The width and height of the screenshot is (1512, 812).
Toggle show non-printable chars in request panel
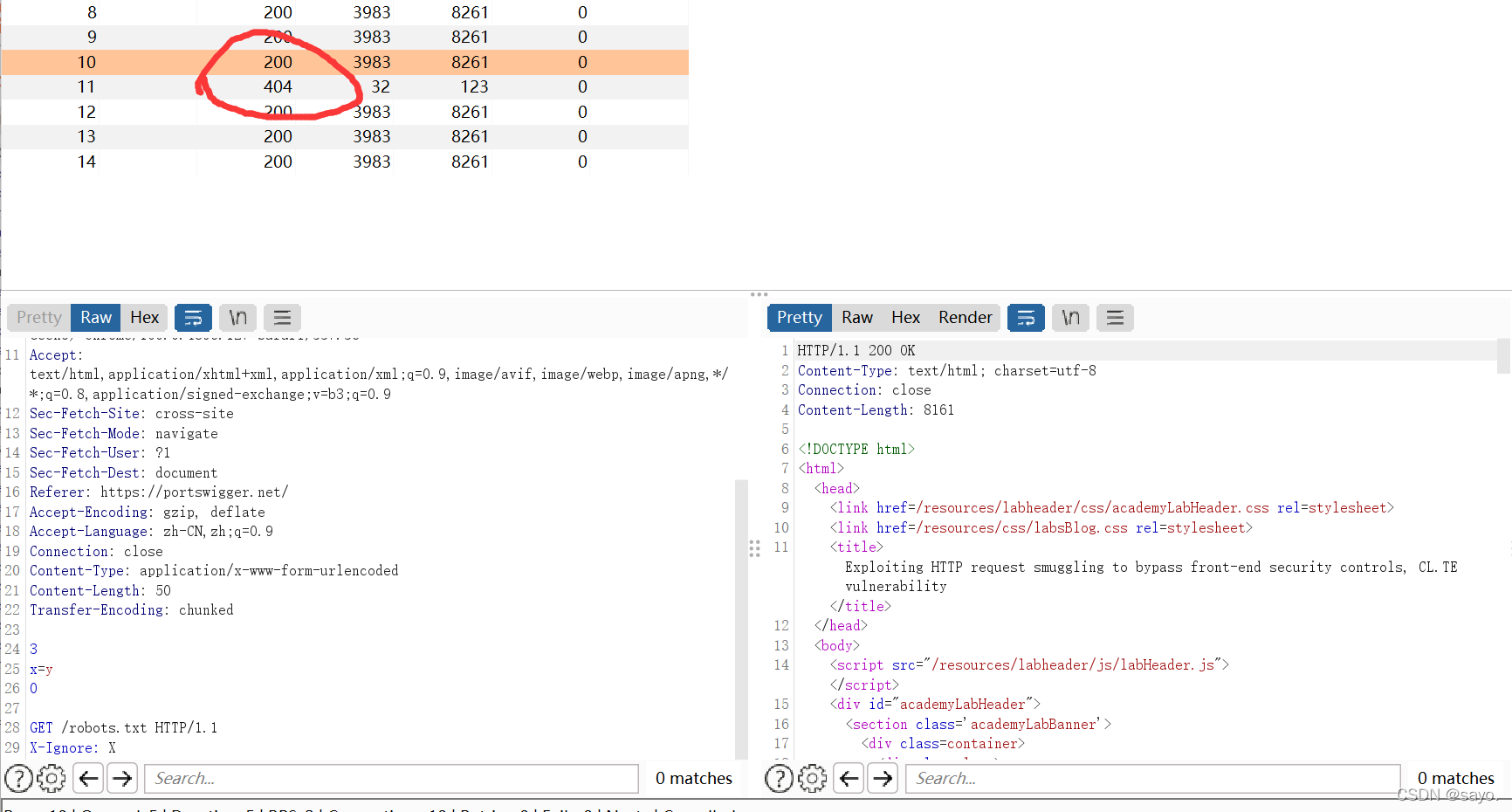coord(238,318)
